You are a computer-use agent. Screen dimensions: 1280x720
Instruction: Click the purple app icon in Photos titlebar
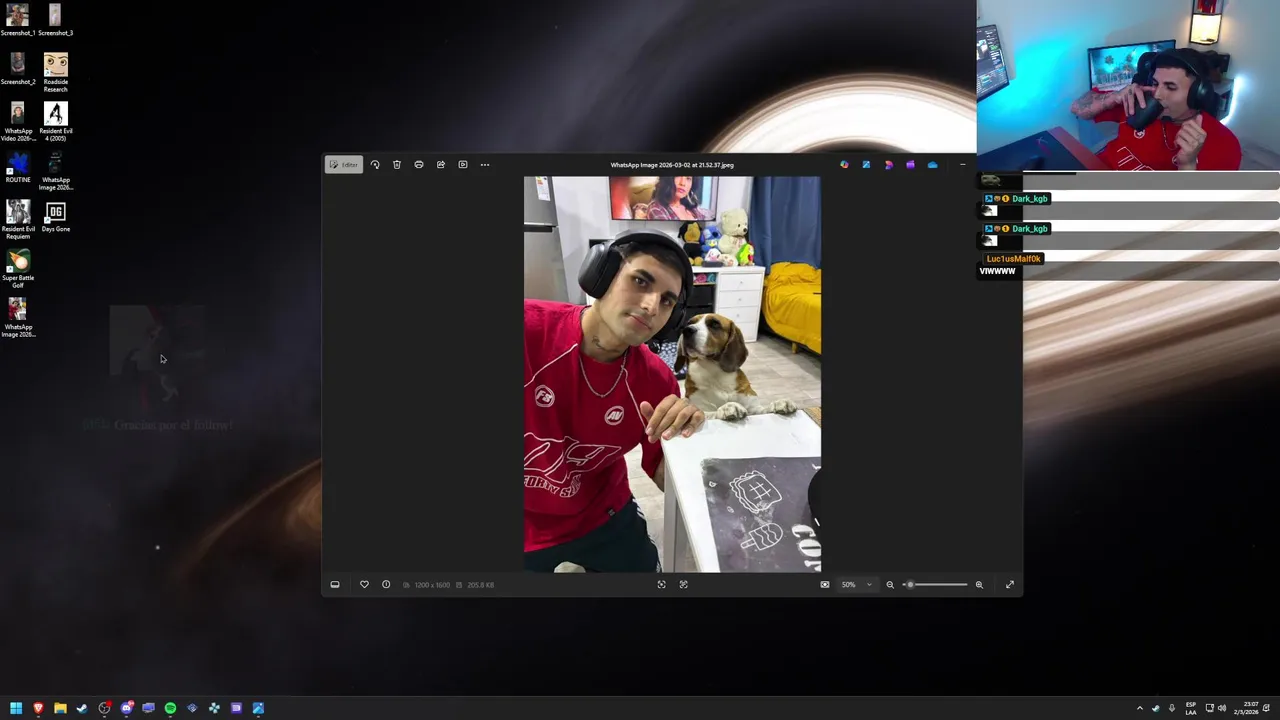point(910,165)
